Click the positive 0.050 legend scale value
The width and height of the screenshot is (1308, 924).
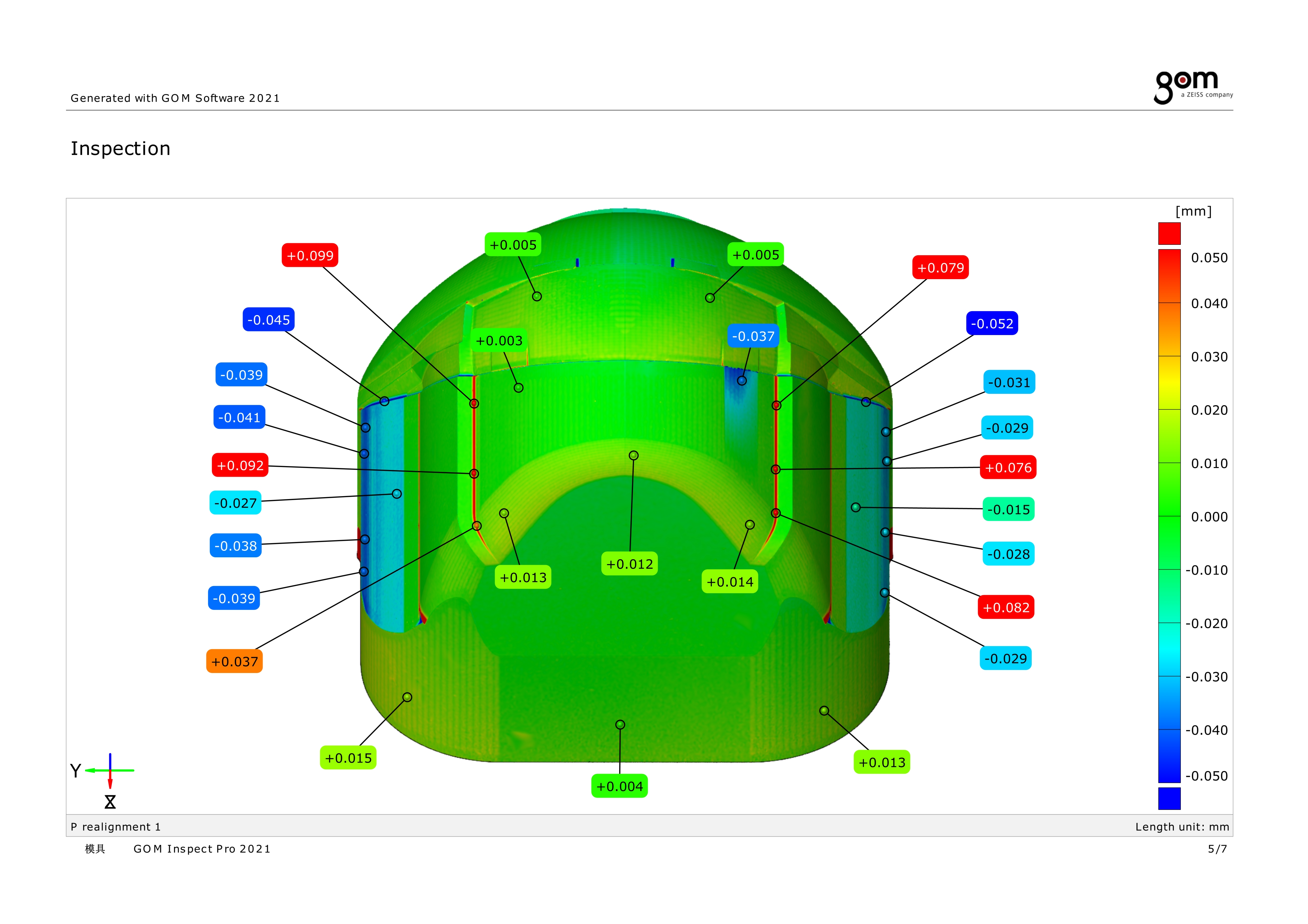coord(1210,258)
